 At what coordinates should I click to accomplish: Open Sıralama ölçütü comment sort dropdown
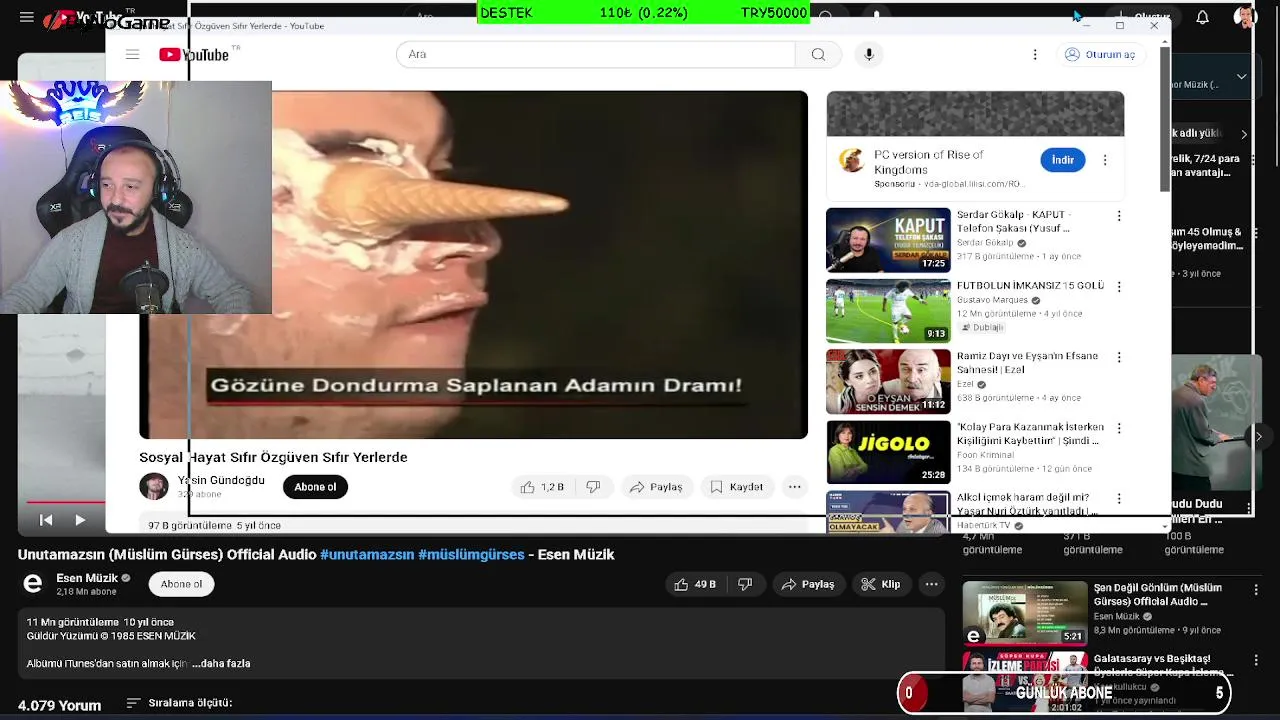180,703
